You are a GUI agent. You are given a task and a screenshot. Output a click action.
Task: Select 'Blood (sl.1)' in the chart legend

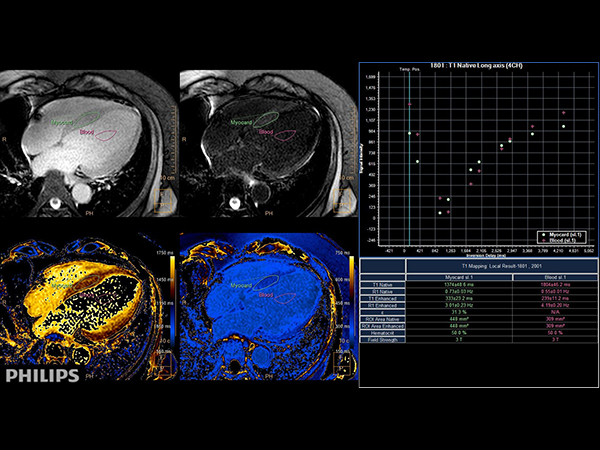pos(559,240)
